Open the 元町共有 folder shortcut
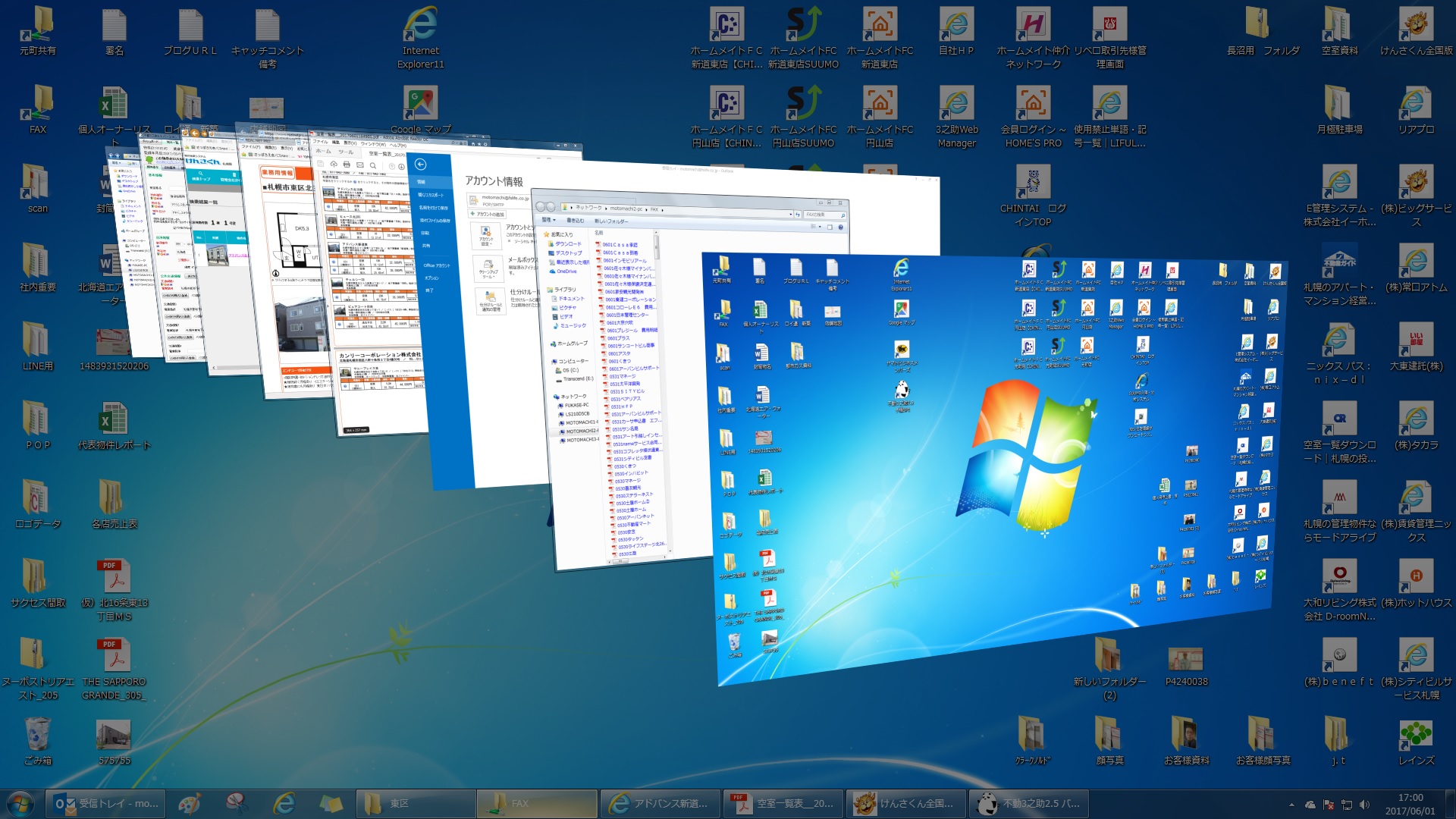This screenshot has height=819, width=1456. pyautogui.click(x=38, y=32)
